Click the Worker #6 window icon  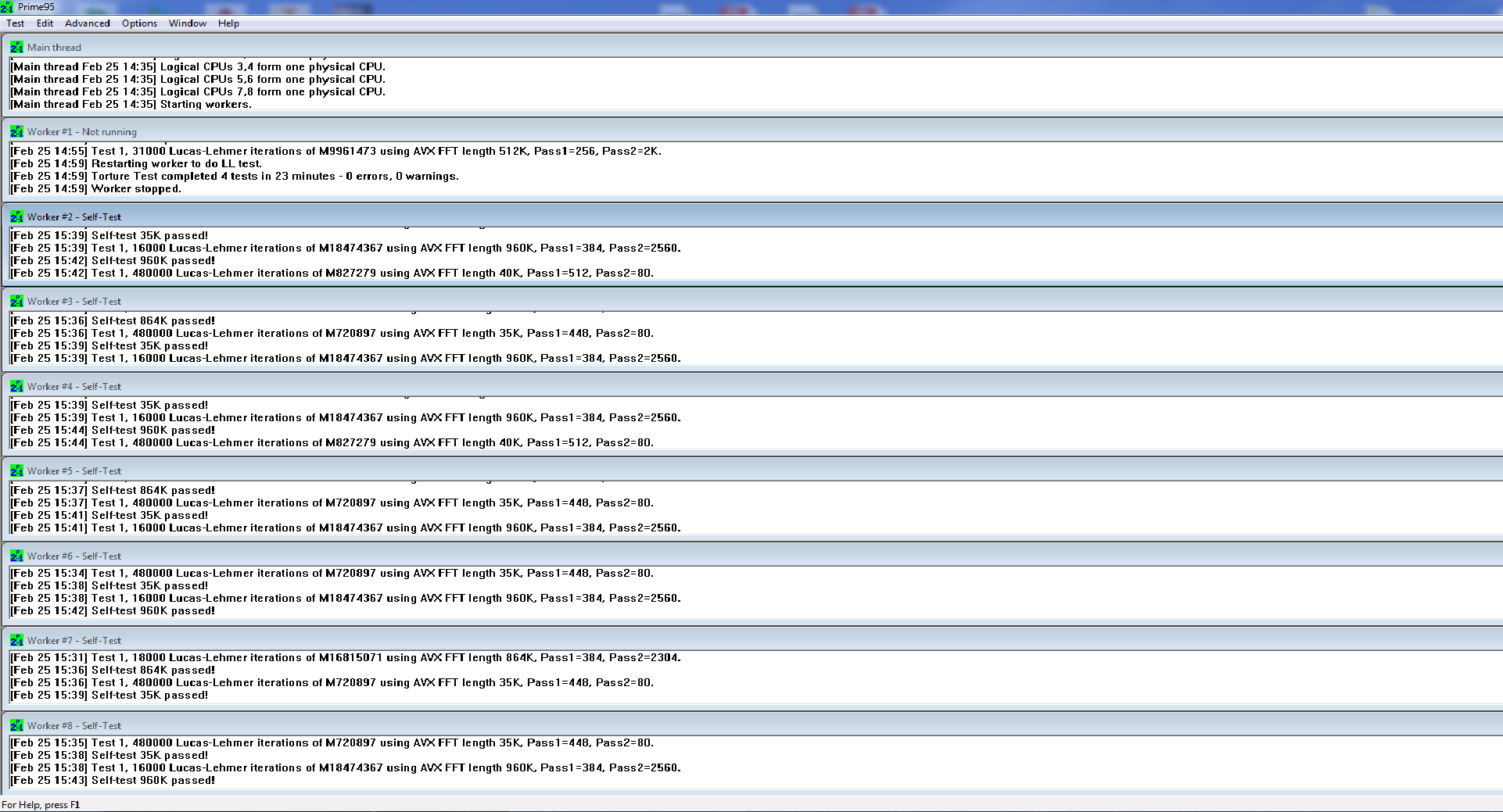tap(16, 556)
